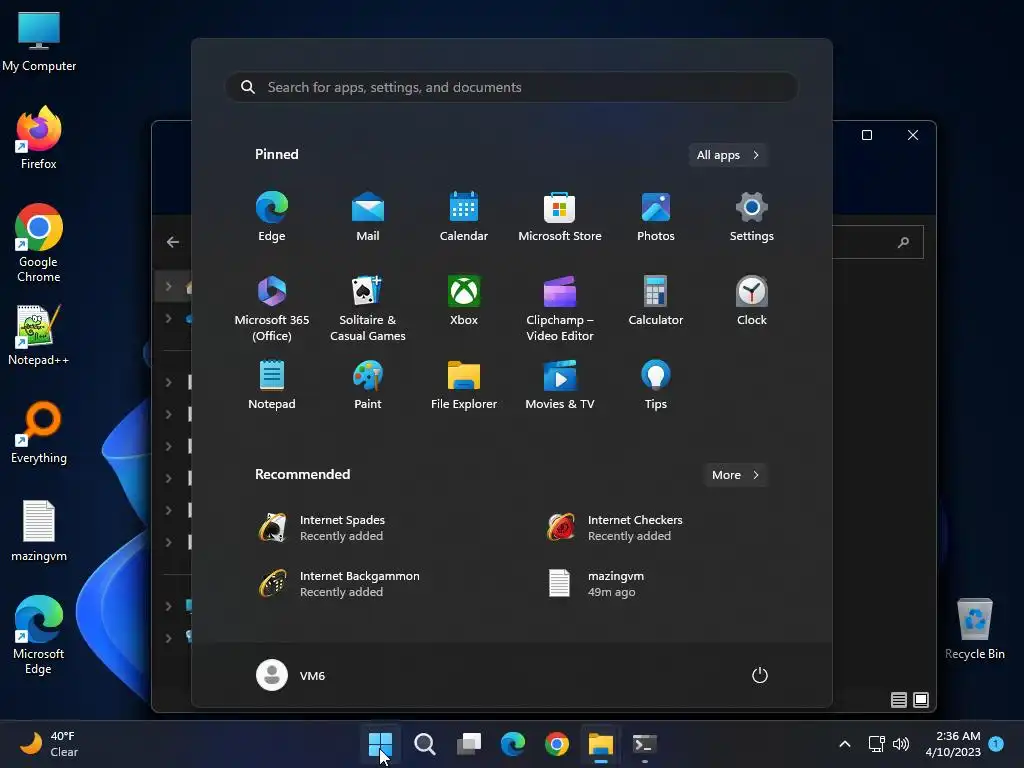This screenshot has height=768, width=1024.
Task: Expand second navigation tree item in File Explorer
Action: coord(168,318)
